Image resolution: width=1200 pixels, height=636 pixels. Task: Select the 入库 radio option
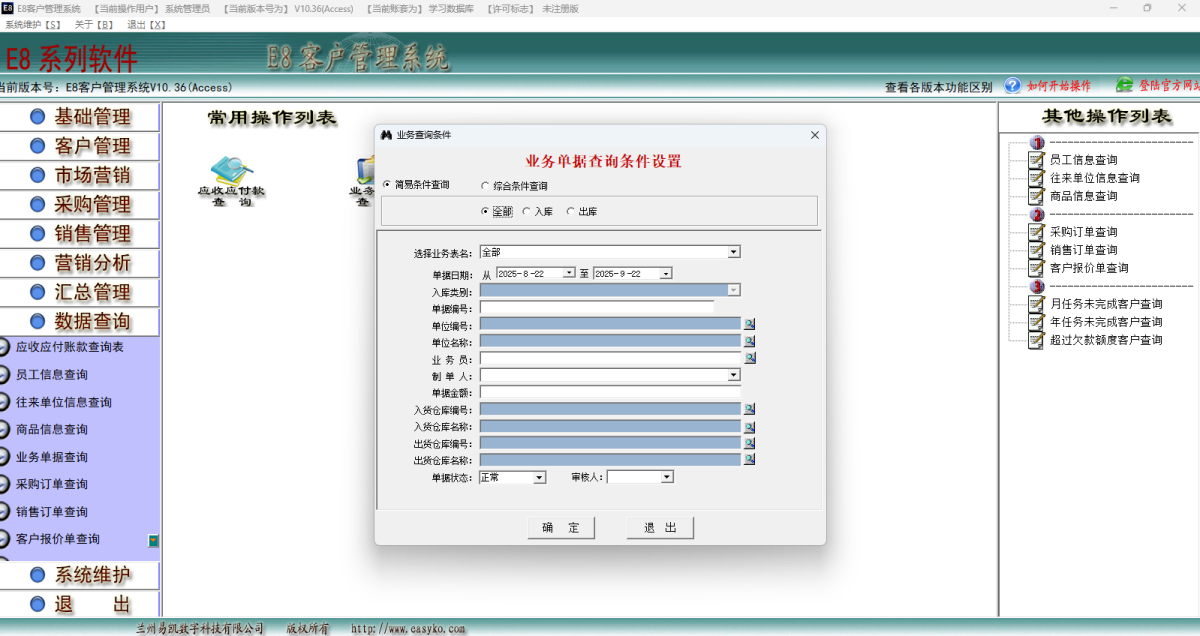[527, 211]
